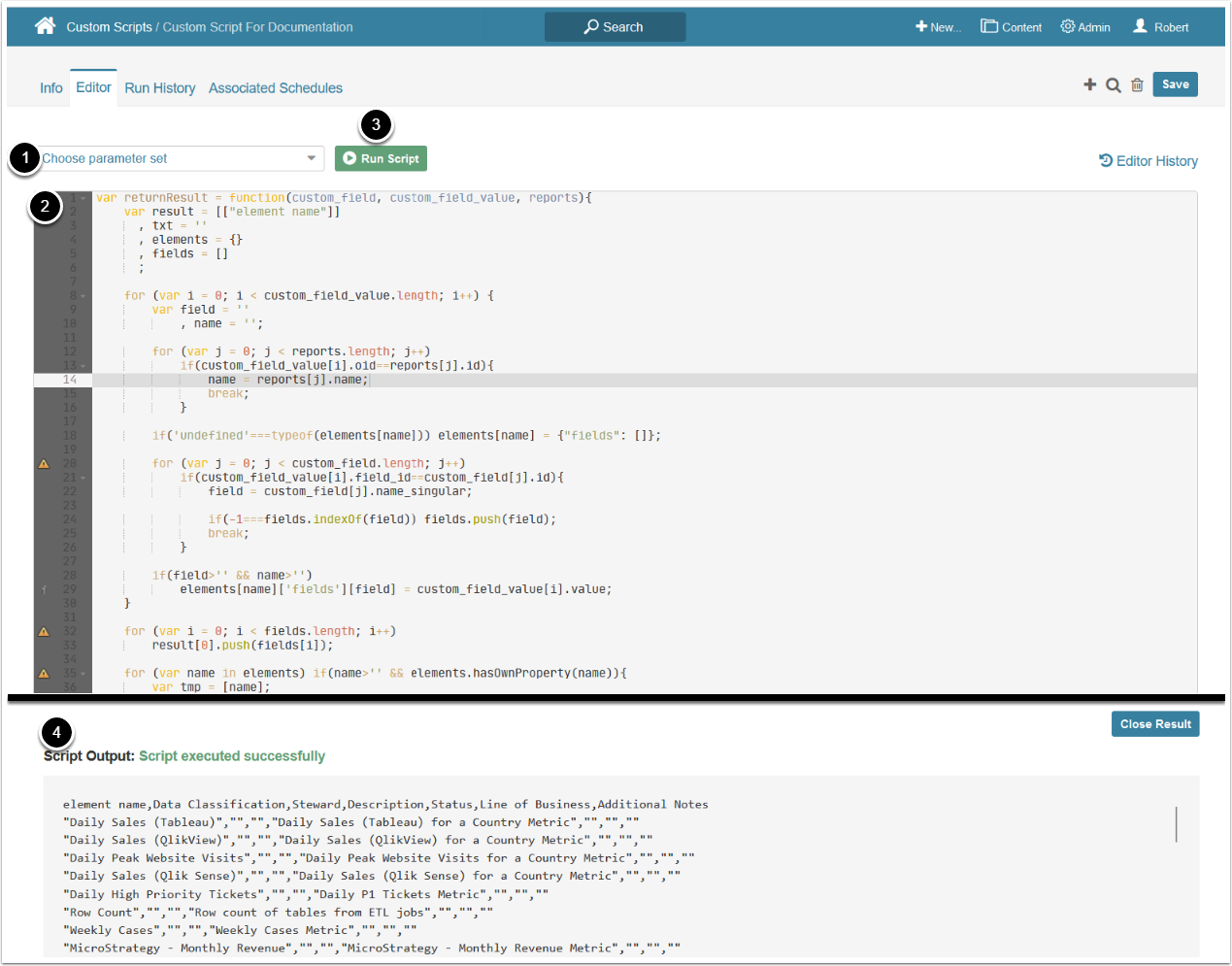Collapse code fold arrow on line 1
Image resolution: width=1232 pixels, height=966 pixels.
coord(83,198)
